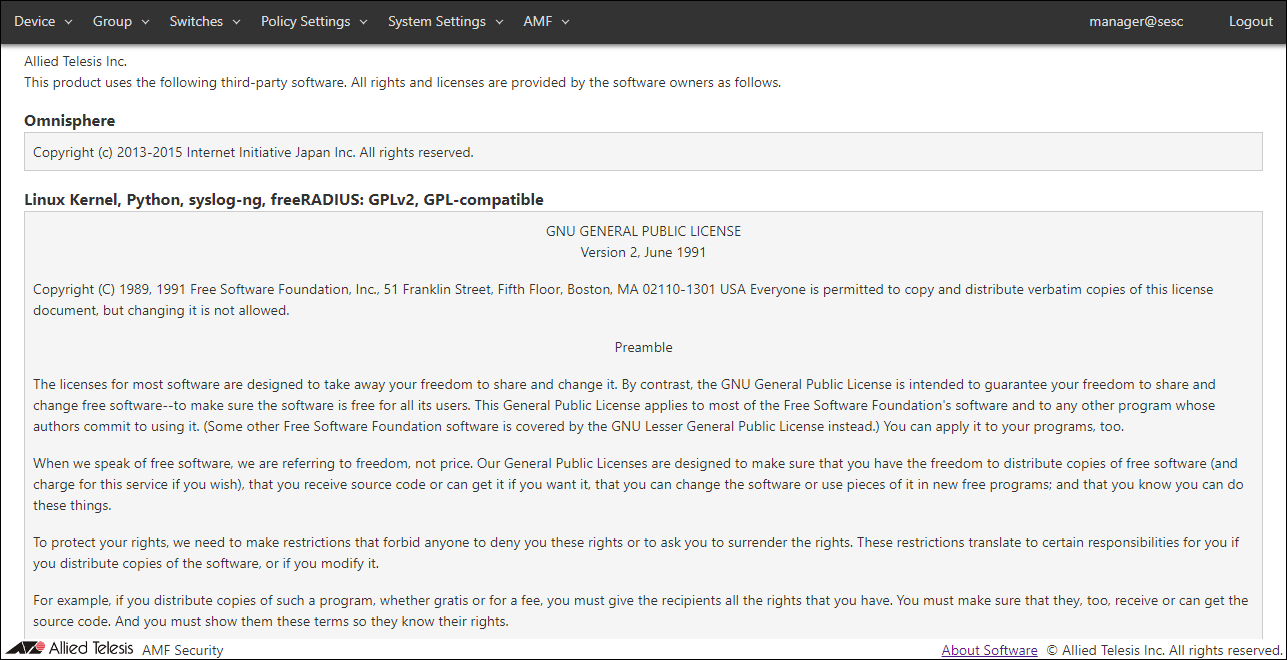The width and height of the screenshot is (1287, 660).
Task: Click the Group dropdown caret
Action: 145,22
